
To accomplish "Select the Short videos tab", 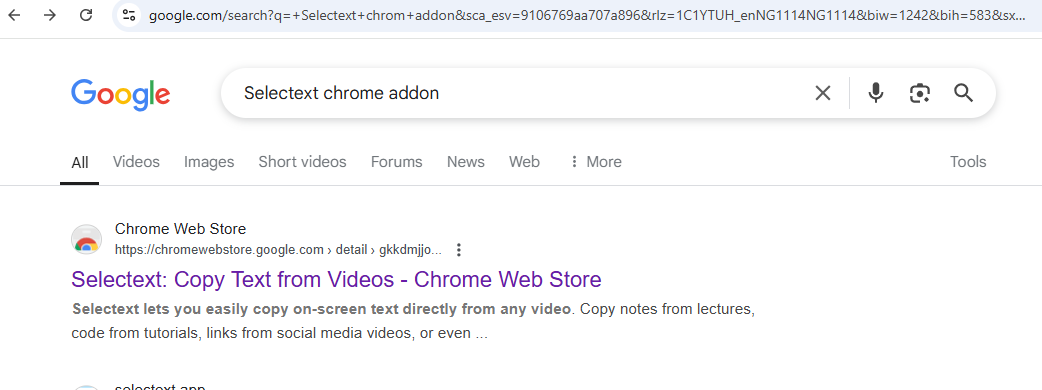I will point(302,162).
